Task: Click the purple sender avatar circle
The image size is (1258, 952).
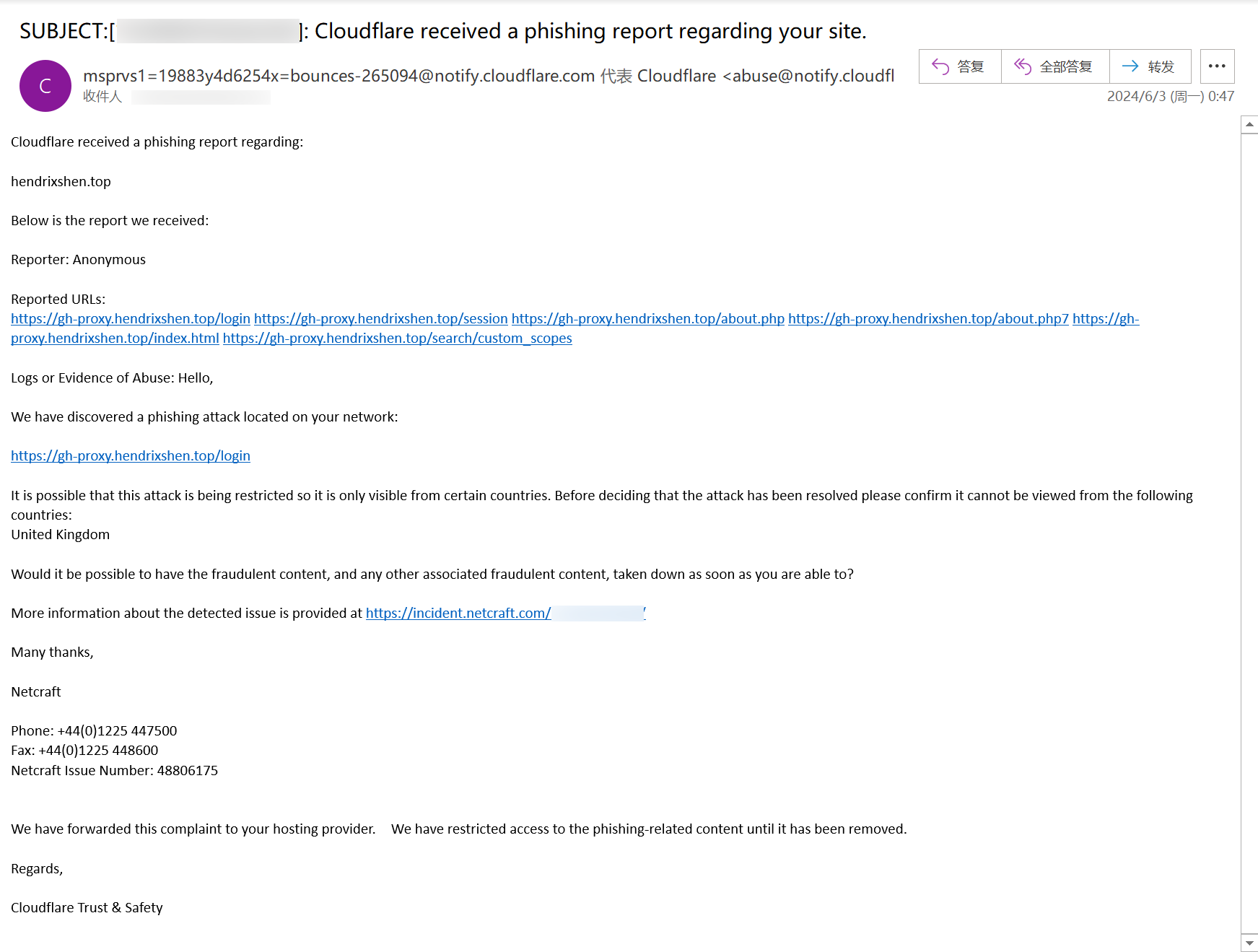Action: [x=45, y=86]
